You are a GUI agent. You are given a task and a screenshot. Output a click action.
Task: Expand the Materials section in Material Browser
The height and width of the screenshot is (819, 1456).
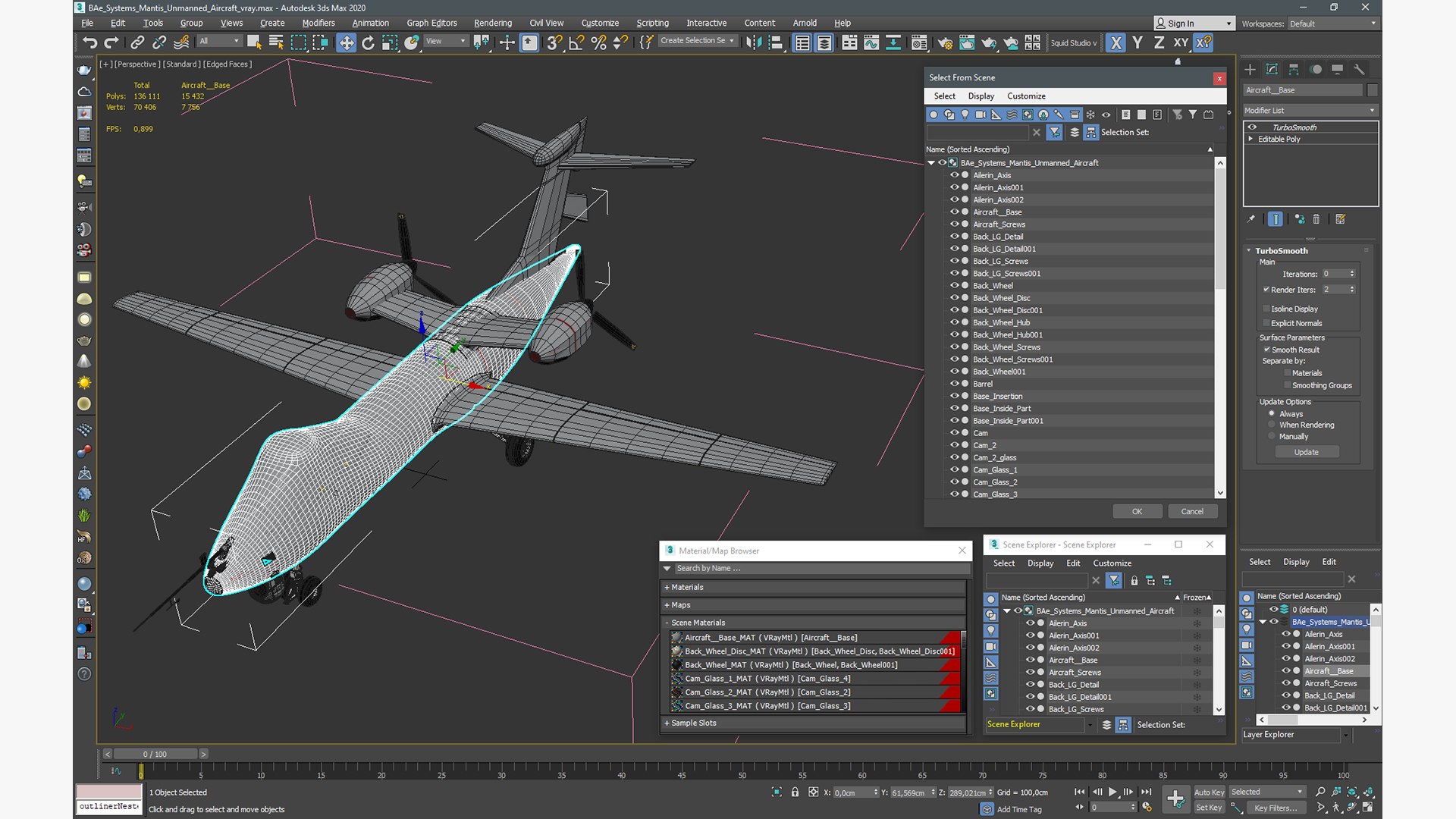(815, 587)
